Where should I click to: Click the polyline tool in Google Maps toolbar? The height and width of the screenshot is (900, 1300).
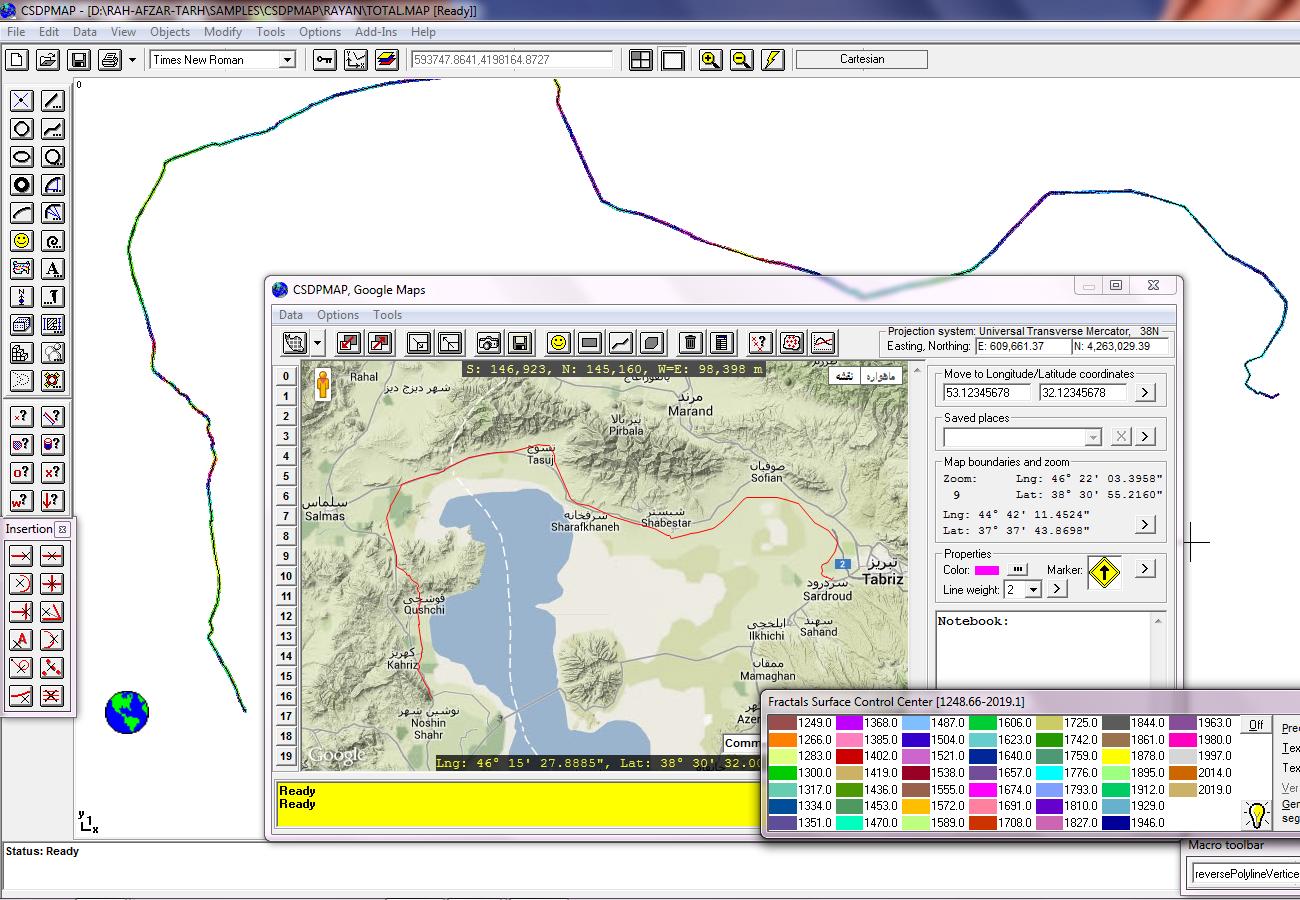pyautogui.click(x=621, y=343)
